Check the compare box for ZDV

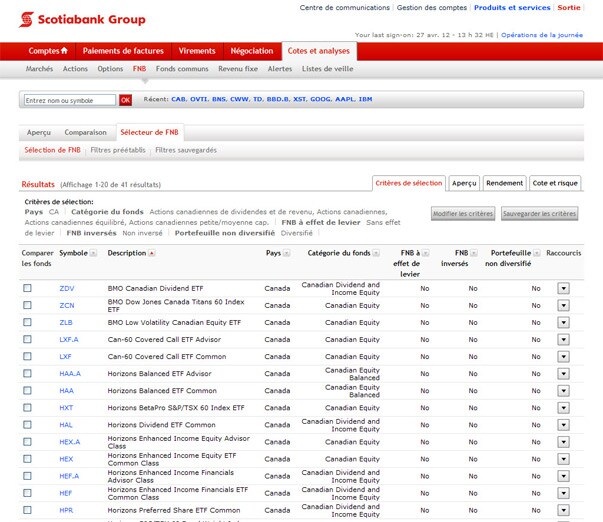pos(28,288)
